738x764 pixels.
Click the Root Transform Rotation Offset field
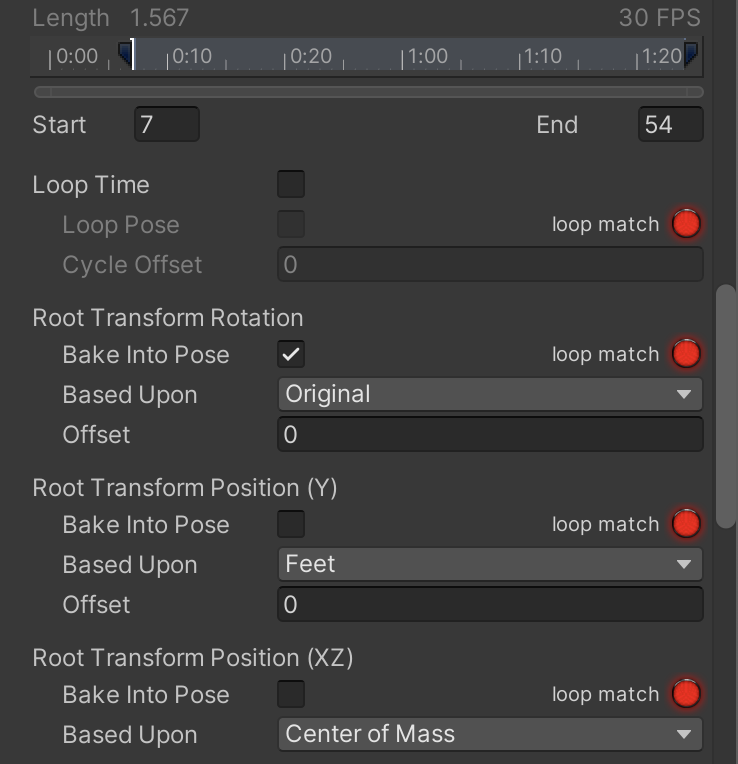pos(489,435)
